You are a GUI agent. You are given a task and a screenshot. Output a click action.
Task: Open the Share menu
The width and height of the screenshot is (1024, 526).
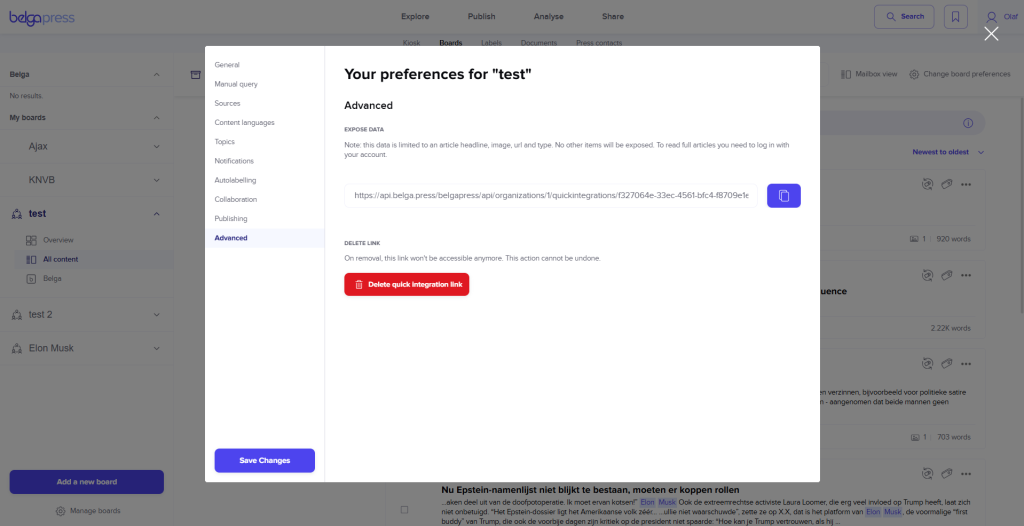pos(613,16)
